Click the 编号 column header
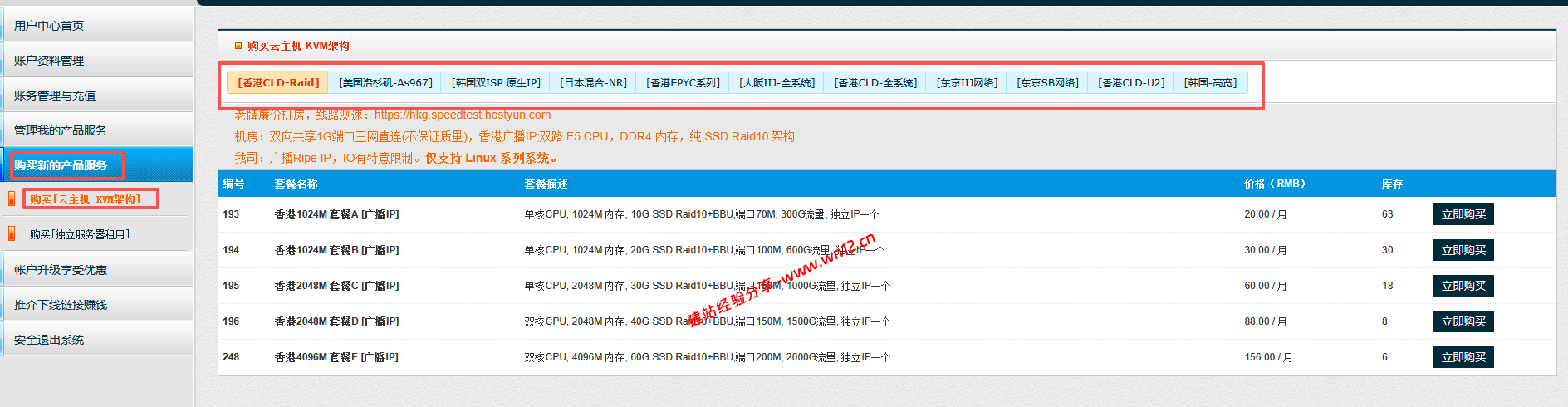1568x407 pixels. [233, 184]
